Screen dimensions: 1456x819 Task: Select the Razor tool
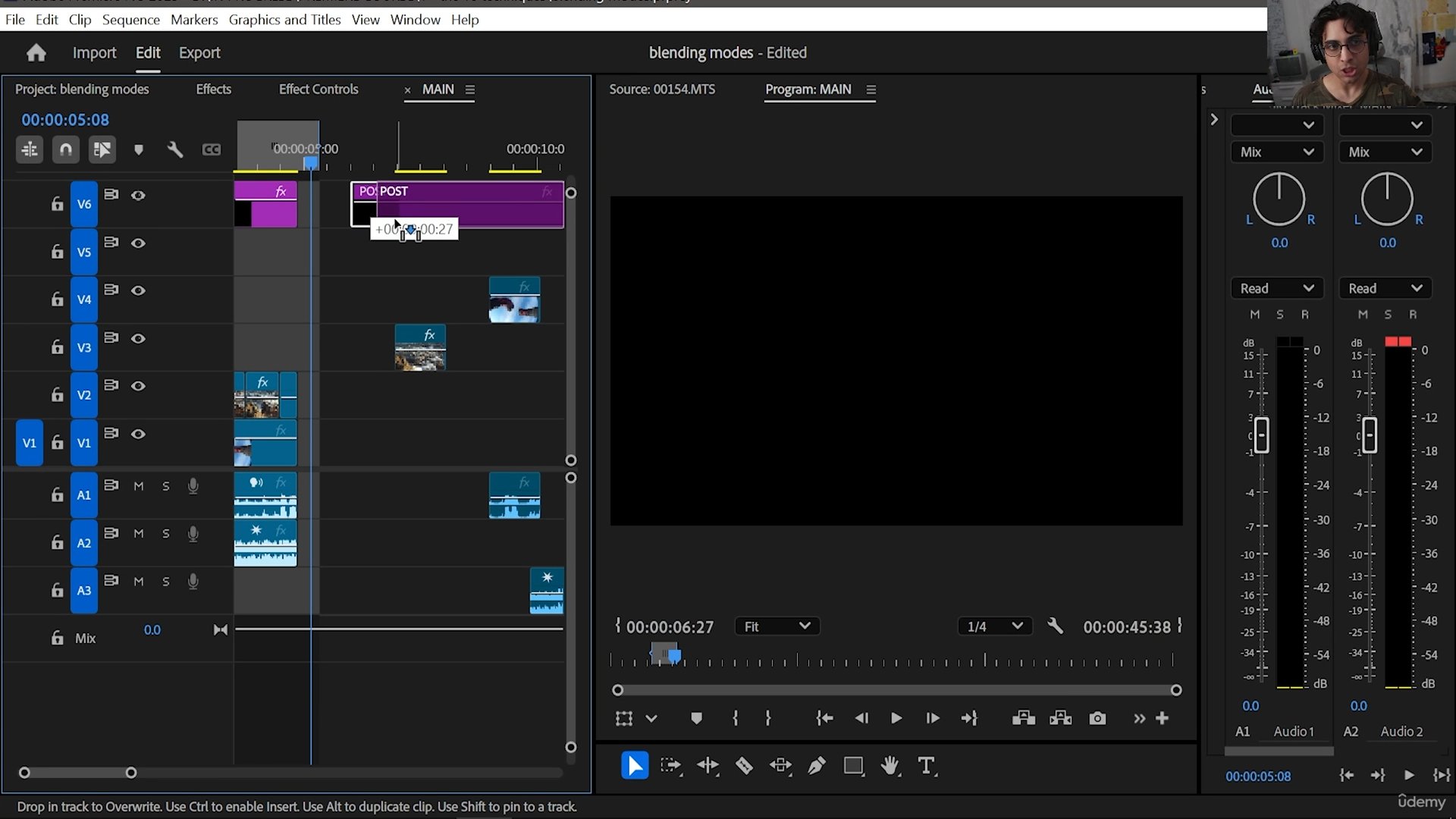tap(744, 767)
